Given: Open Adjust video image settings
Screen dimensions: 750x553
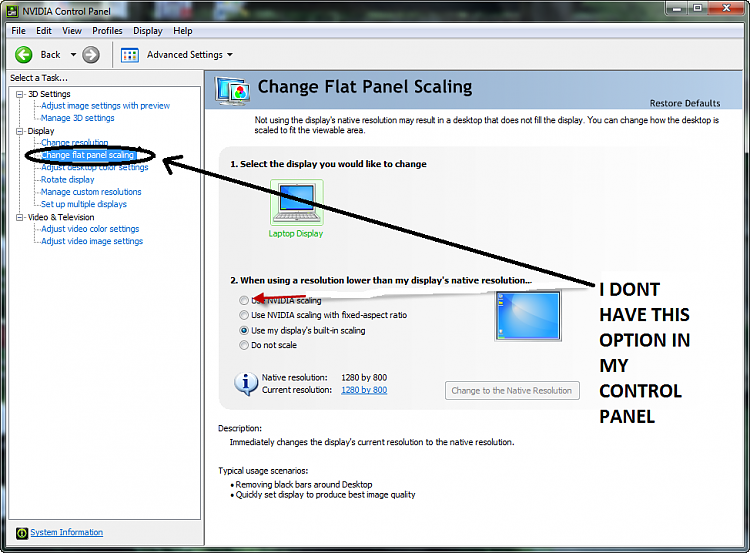Looking at the screenshot, I should [x=92, y=242].
